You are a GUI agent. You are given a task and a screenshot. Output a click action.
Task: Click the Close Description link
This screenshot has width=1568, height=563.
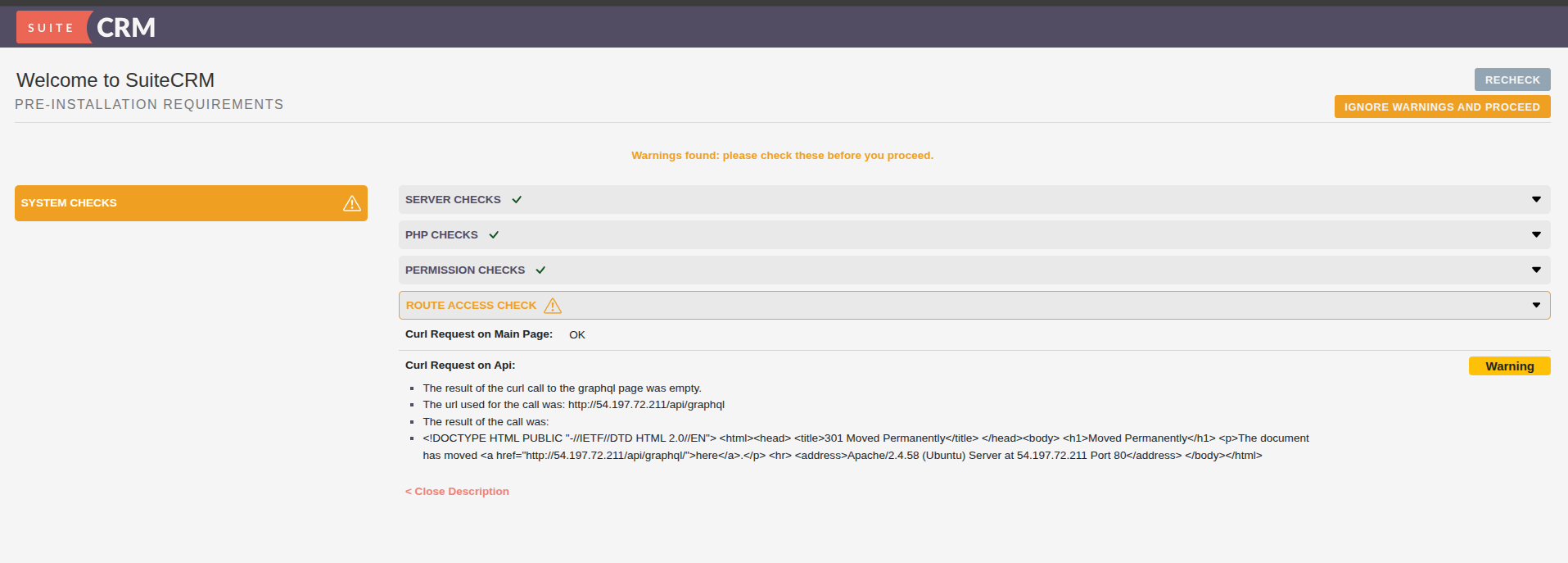pos(457,492)
